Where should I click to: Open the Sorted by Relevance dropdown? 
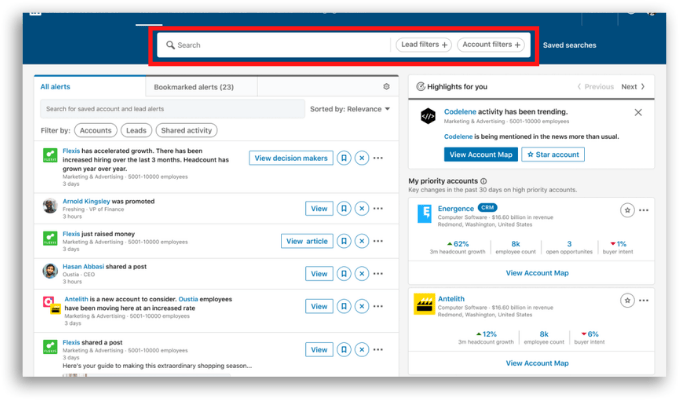[x=350, y=109]
